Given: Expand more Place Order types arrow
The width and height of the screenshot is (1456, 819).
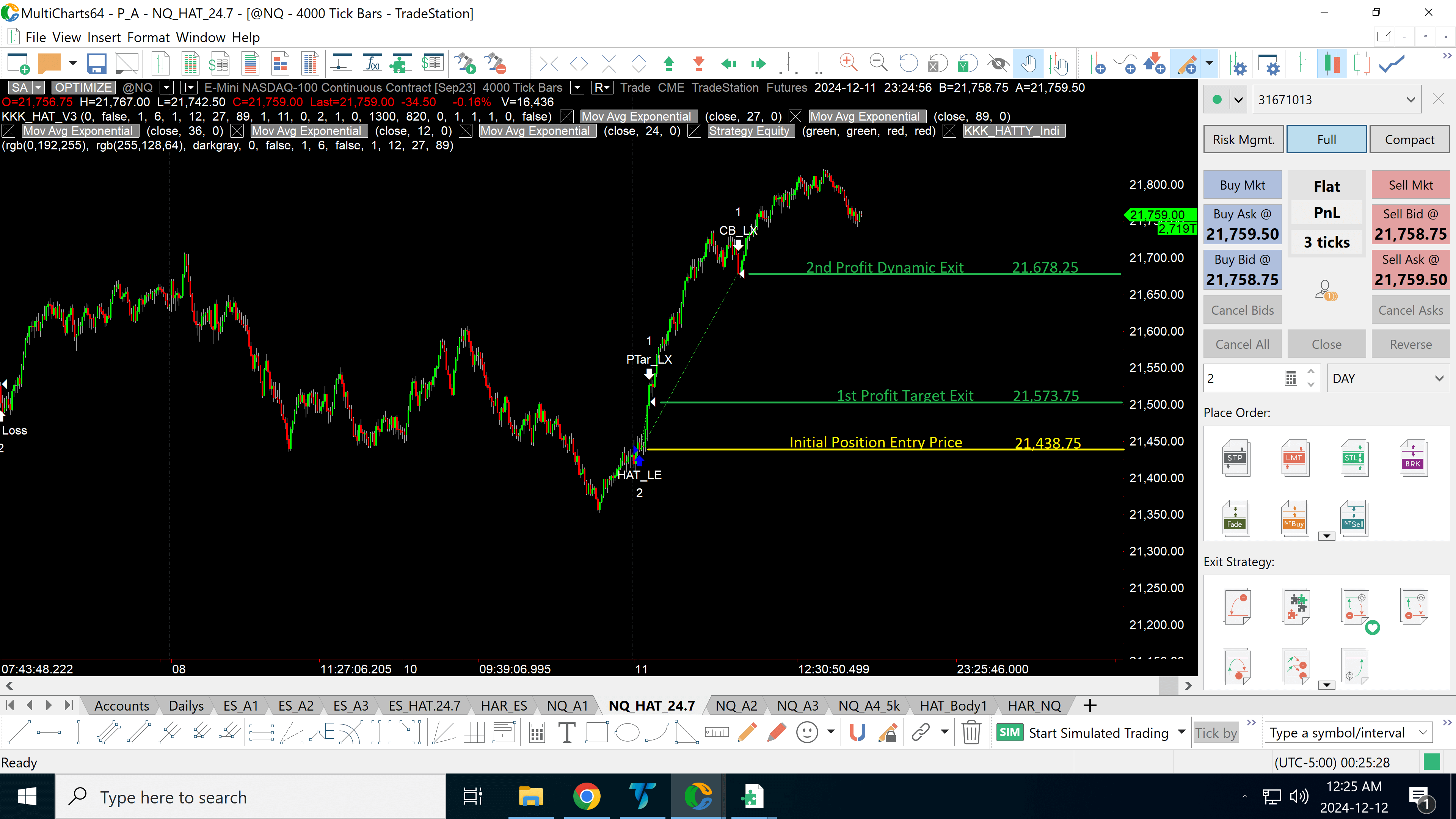Looking at the screenshot, I should (1326, 536).
